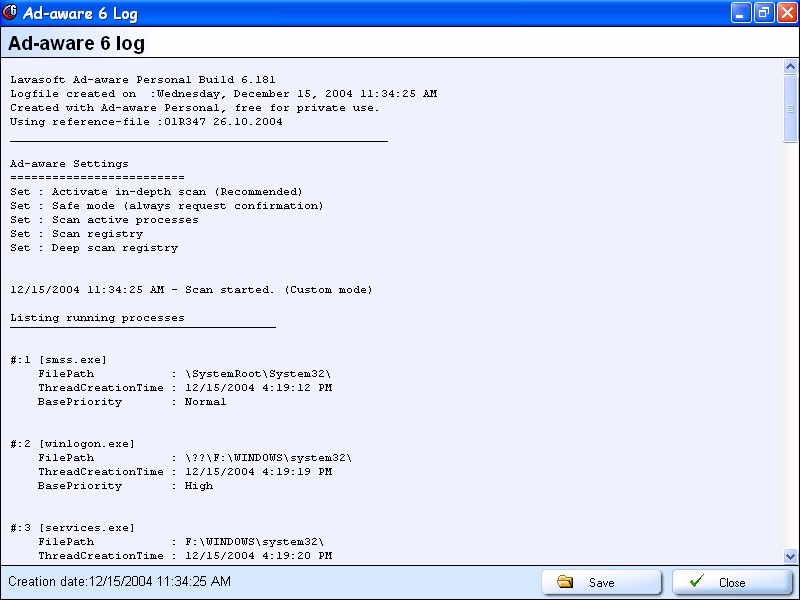Screen dimensions: 800x600
Task: Close the window via title bar X
Action: [787, 13]
